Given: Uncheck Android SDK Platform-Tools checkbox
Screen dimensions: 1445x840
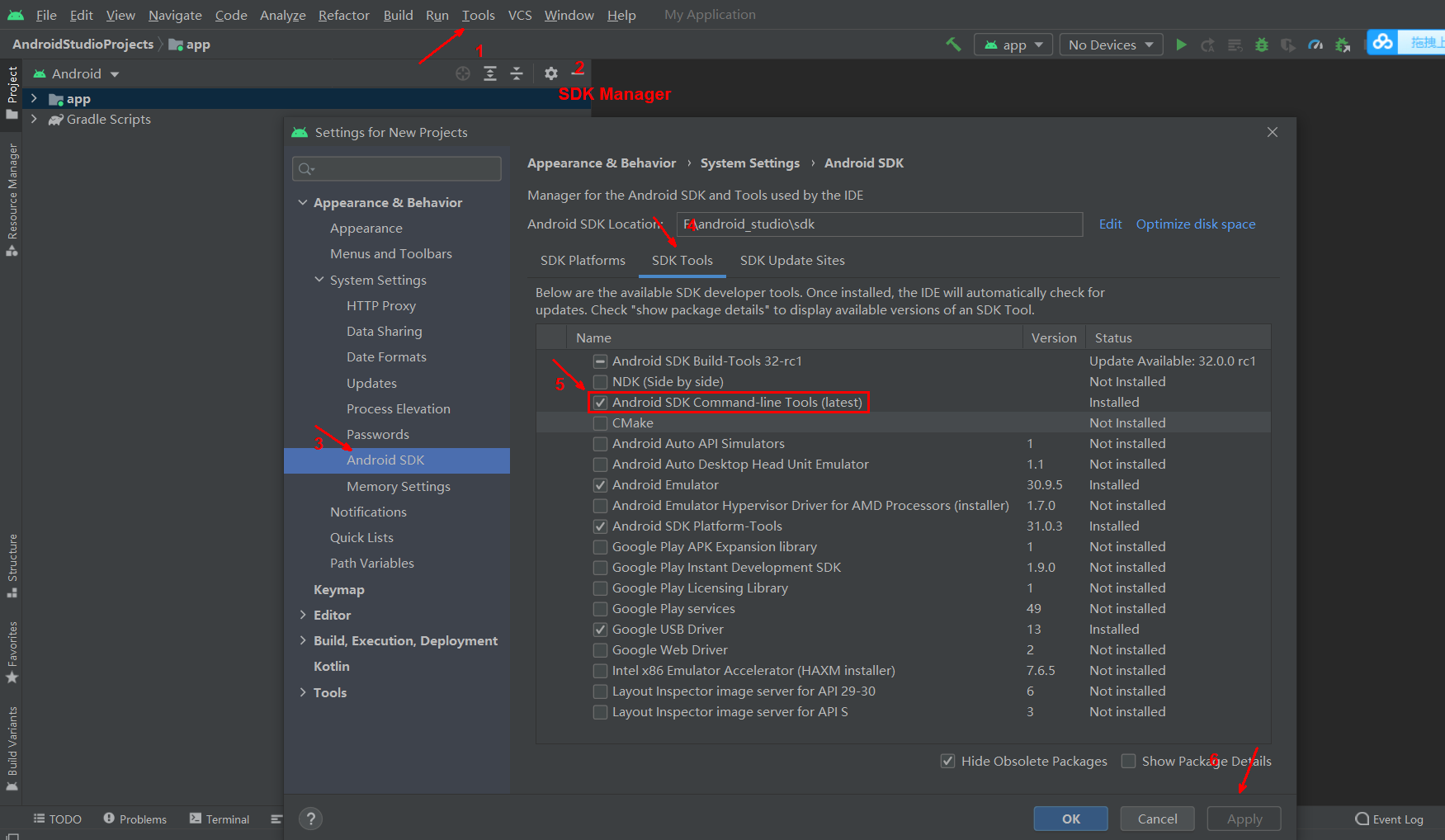Looking at the screenshot, I should coord(600,526).
